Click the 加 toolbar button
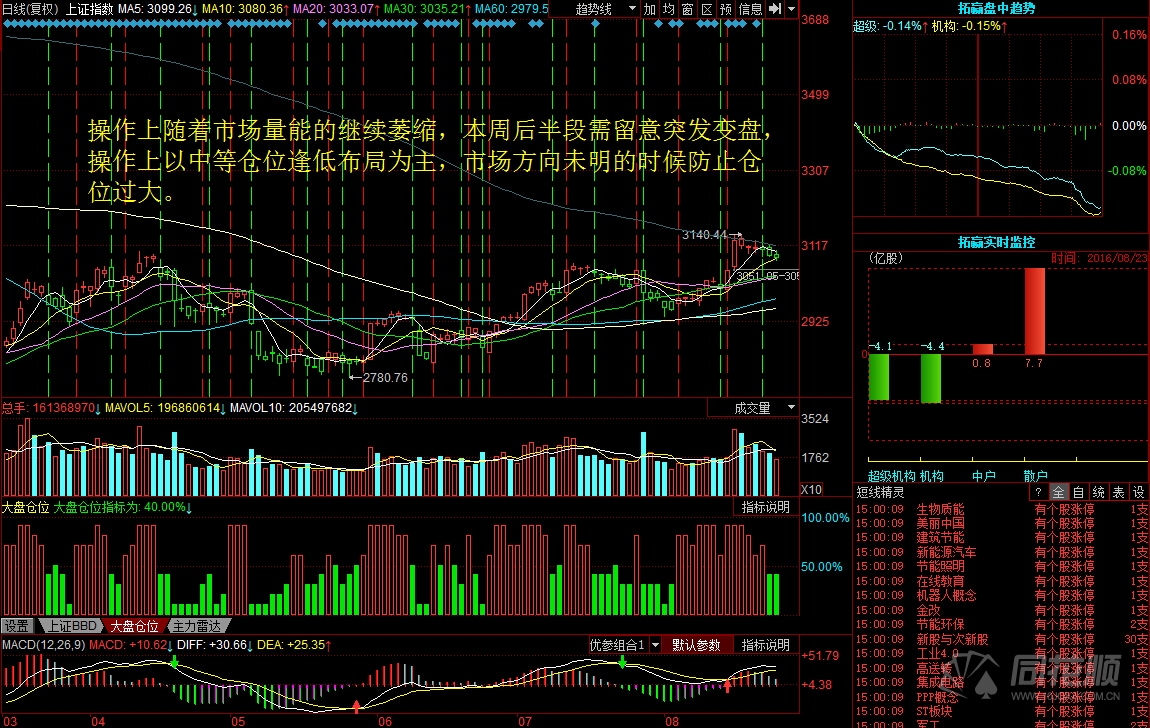This screenshot has height=728, width=1150. [x=650, y=9]
